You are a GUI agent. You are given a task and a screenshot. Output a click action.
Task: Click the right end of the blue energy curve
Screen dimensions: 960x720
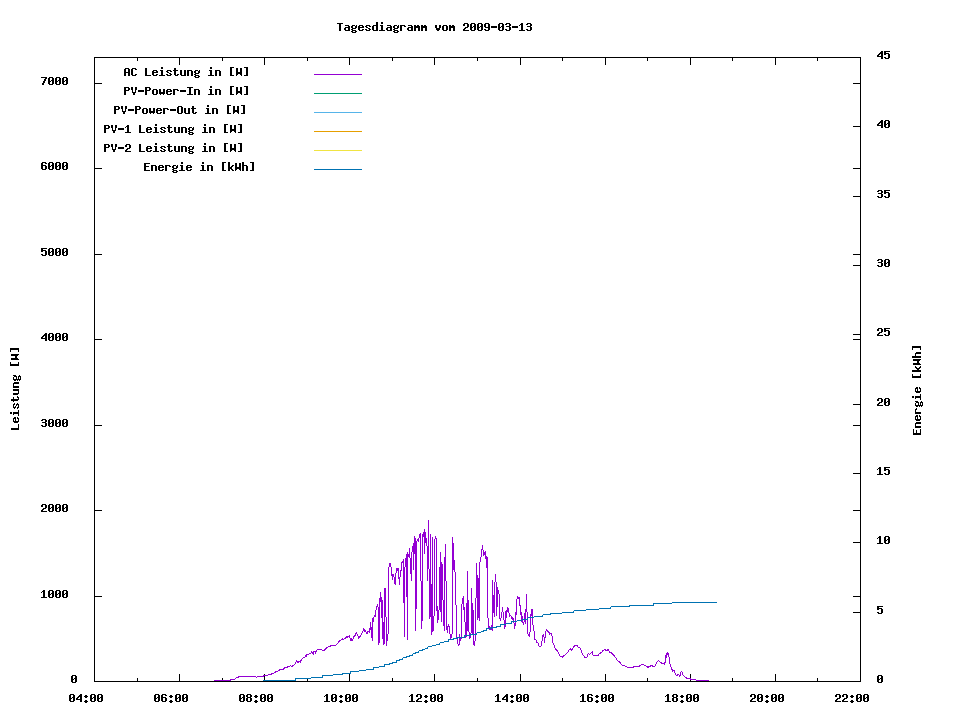(x=716, y=602)
